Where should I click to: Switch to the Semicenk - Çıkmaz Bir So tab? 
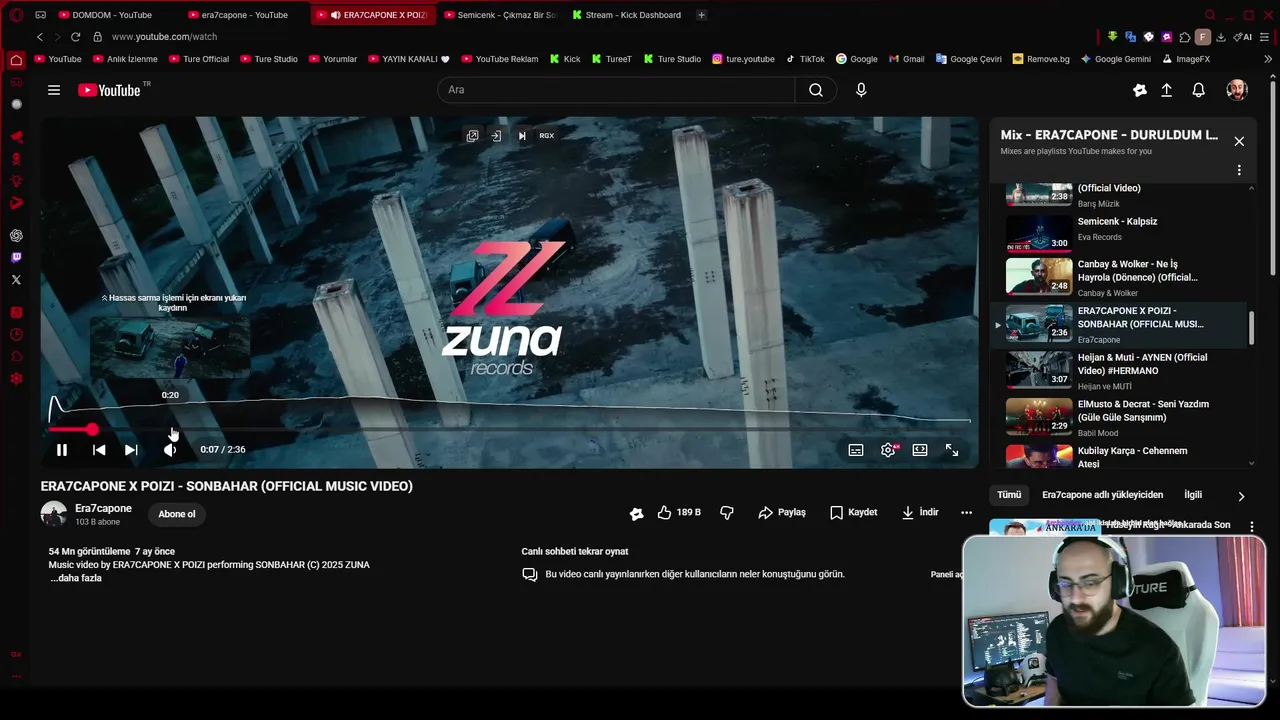pyautogui.click(x=500, y=15)
